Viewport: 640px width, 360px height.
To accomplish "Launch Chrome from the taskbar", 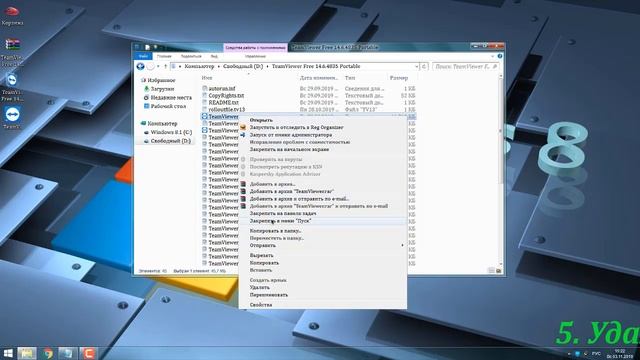I will click(x=48, y=353).
